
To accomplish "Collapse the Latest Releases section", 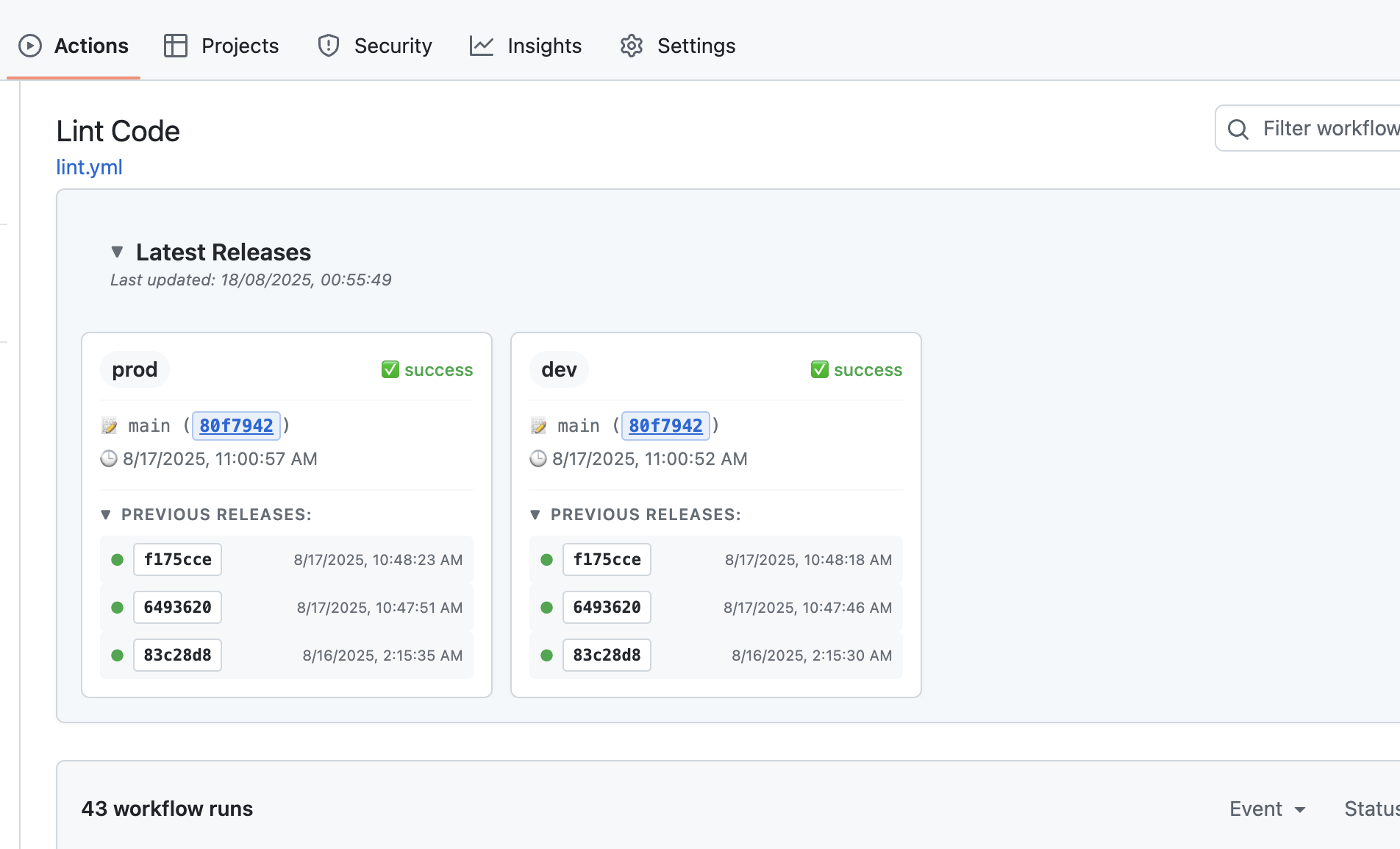I will (x=118, y=252).
